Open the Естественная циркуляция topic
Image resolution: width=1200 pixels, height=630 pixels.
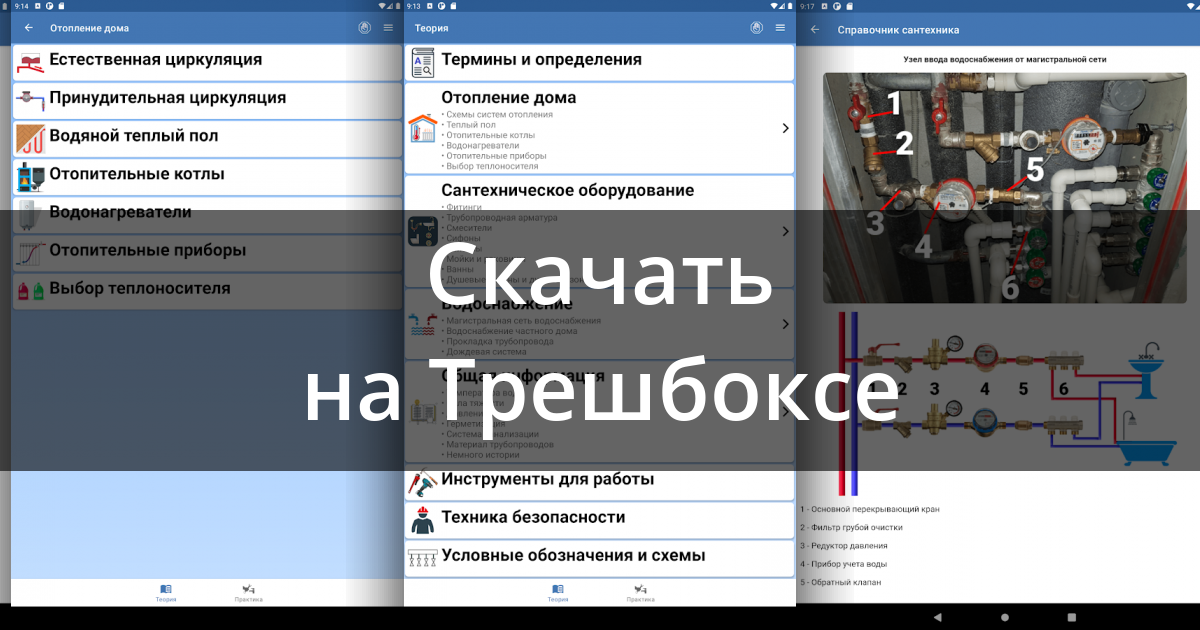click(x=206, y=61)
